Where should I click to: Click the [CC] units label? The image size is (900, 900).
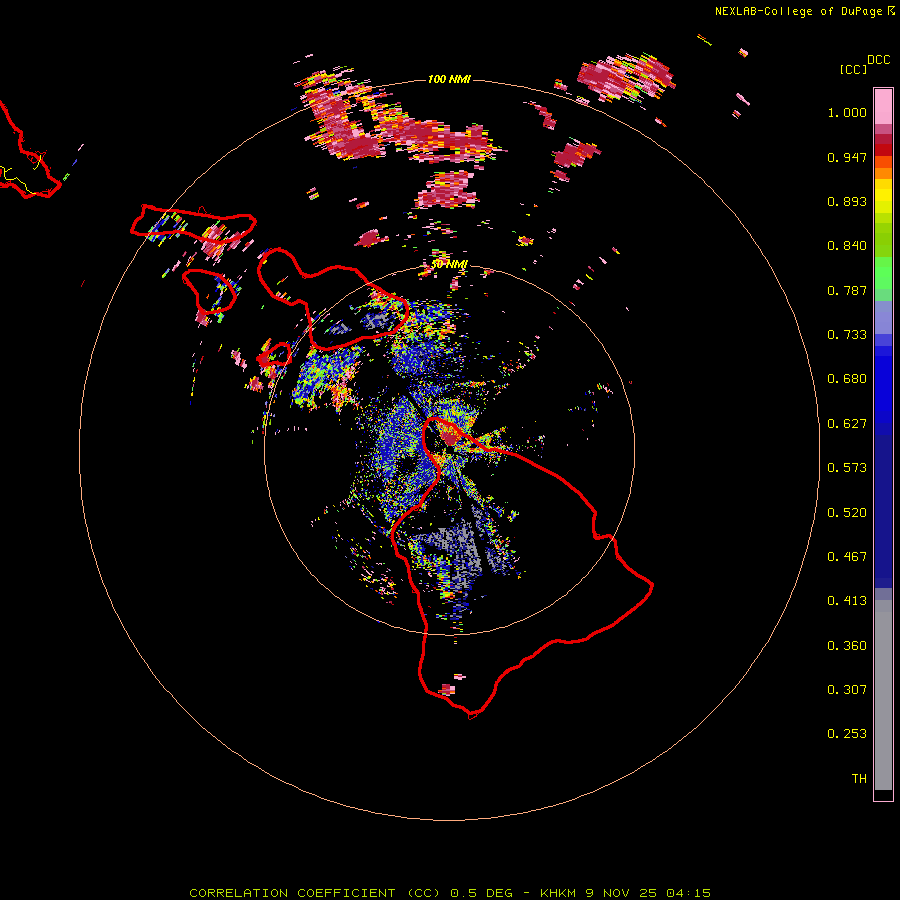[x=853, y=69]
